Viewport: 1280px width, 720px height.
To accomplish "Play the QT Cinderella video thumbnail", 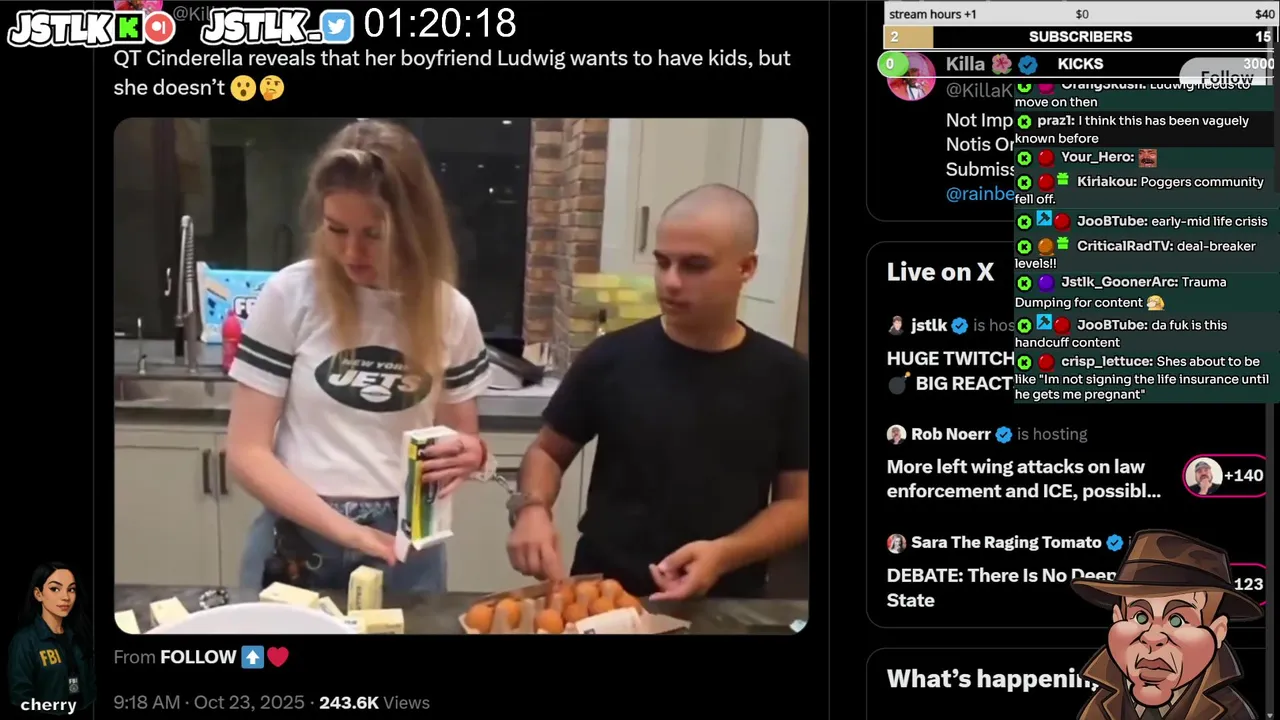I will pos(461,376).
